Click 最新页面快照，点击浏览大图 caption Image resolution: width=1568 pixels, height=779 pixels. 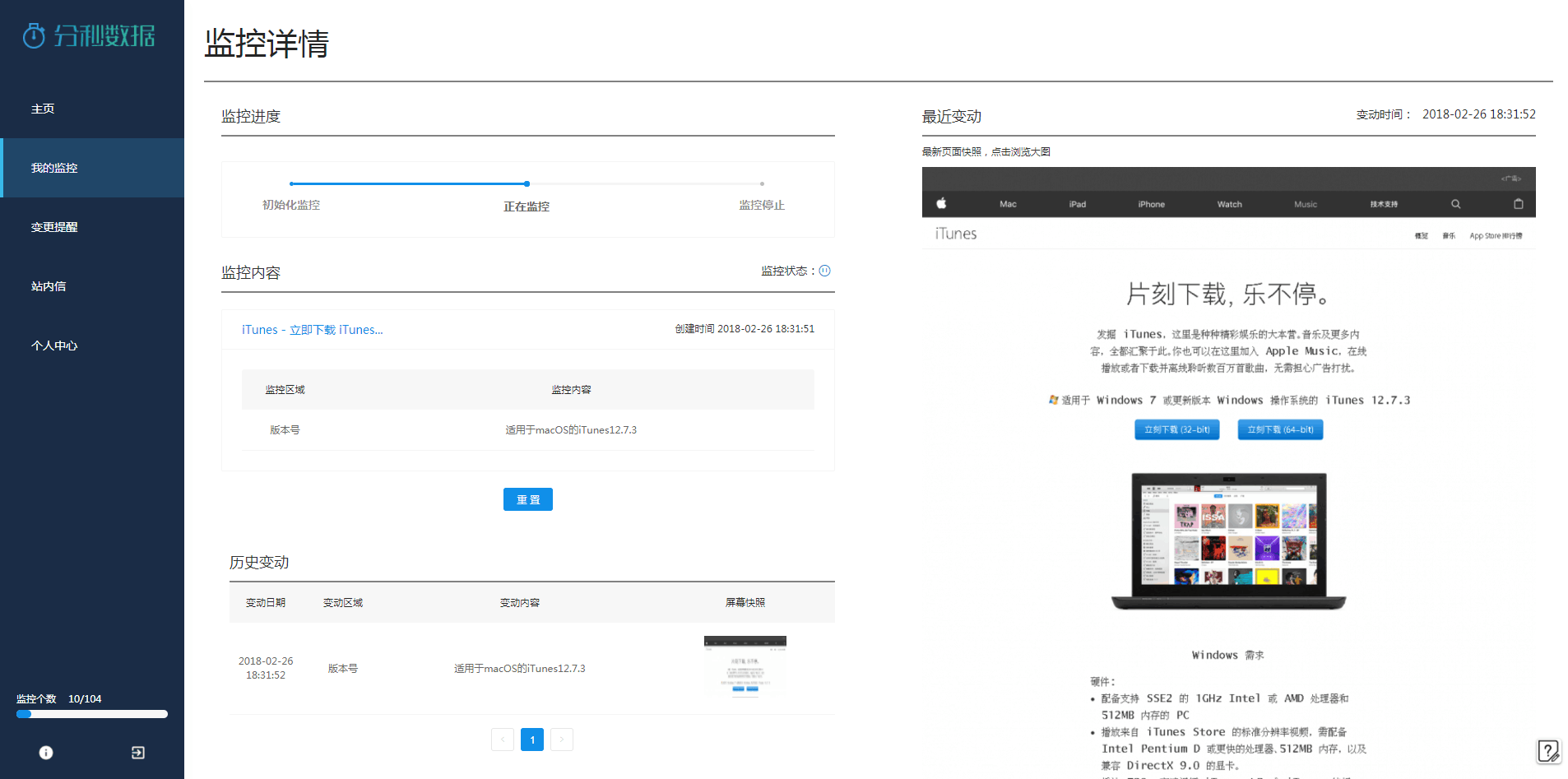click(986, 152)
